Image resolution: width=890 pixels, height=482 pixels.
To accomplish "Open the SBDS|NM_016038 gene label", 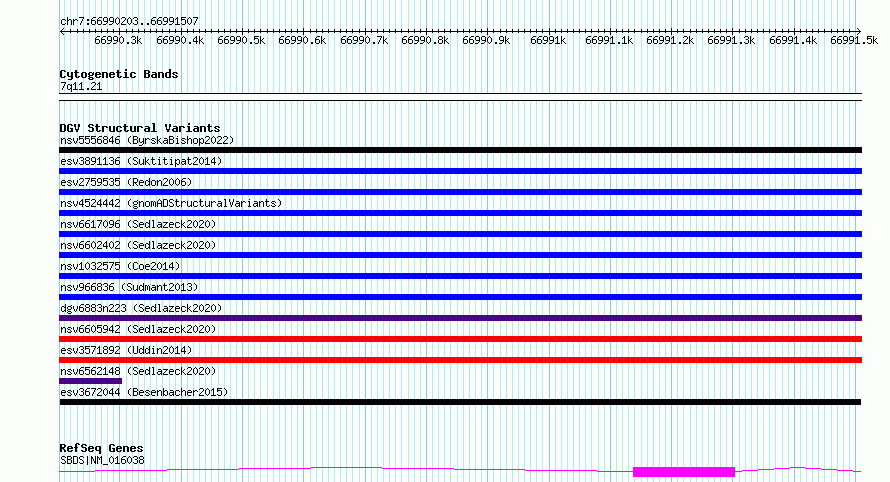I will tap(102, 460).
